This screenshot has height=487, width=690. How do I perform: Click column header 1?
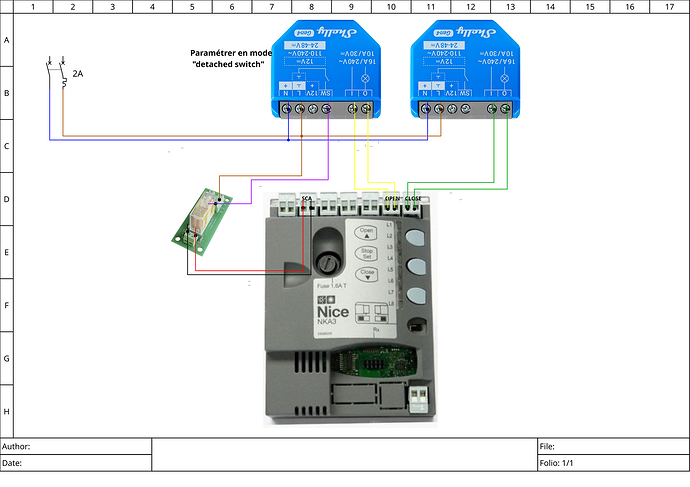click(x=33, y=7)
